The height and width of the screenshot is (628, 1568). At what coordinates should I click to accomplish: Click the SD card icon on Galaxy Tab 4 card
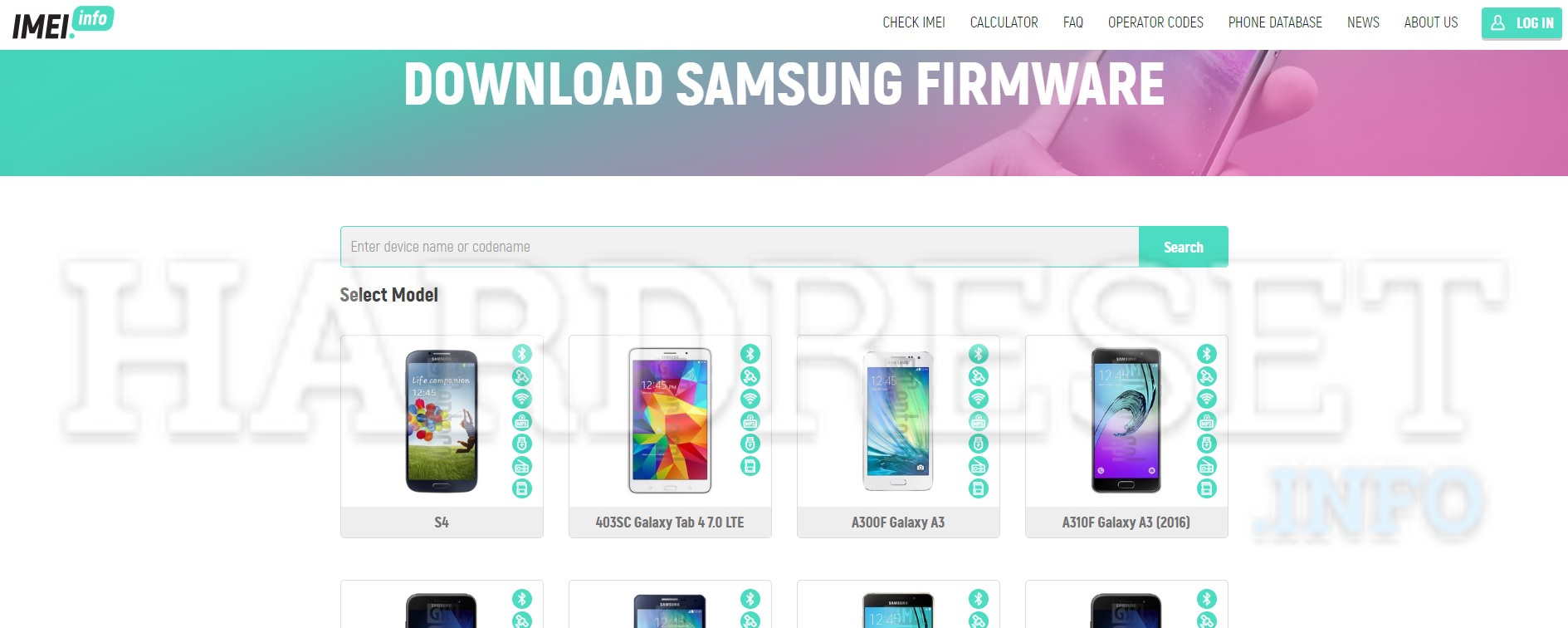tap(750, 466)
